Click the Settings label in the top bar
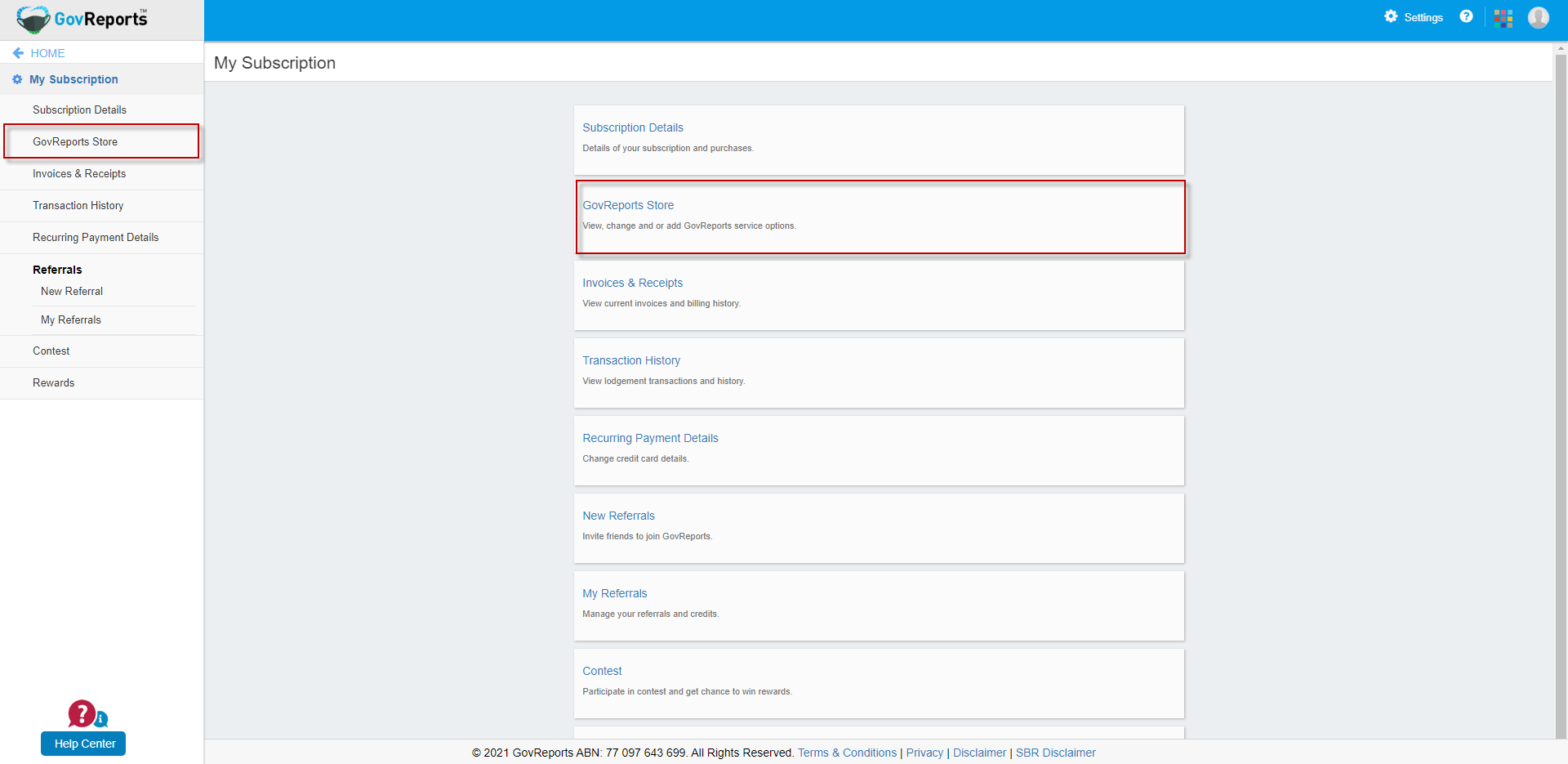The width and height of the screenshot is (1568, 764). (x=1423, y=17)
